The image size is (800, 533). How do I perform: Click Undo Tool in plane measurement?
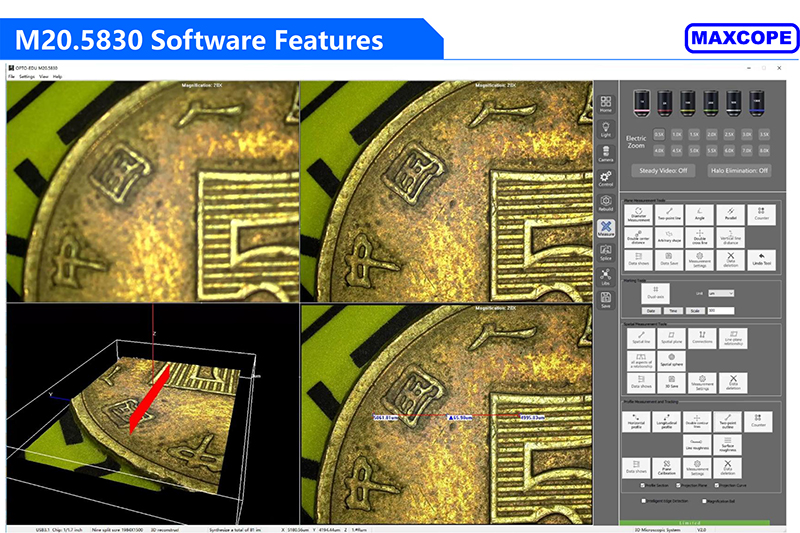(x=761, y=260)
